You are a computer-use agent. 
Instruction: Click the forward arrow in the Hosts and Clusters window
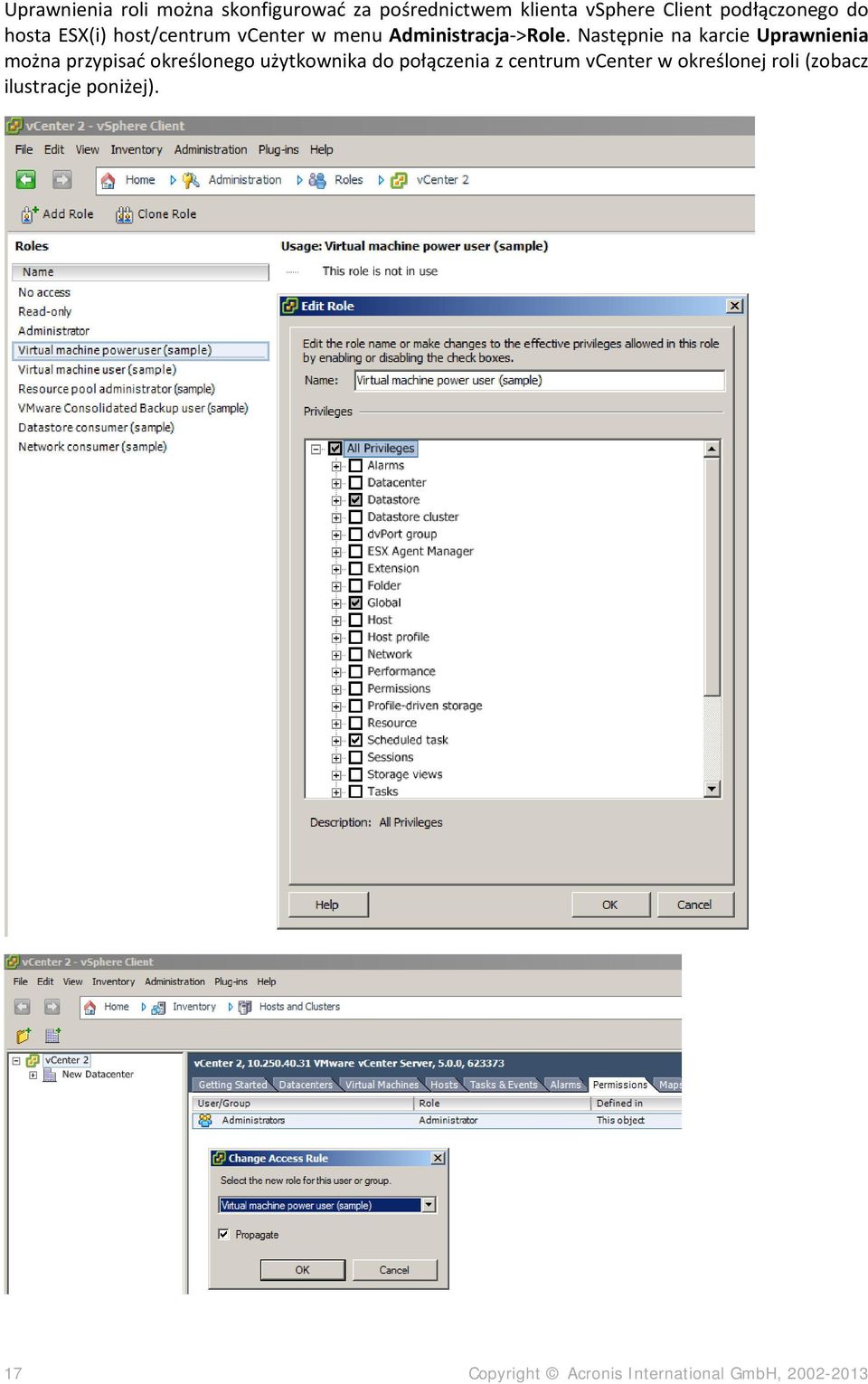pyautogui.click(x=52, y=1007)
